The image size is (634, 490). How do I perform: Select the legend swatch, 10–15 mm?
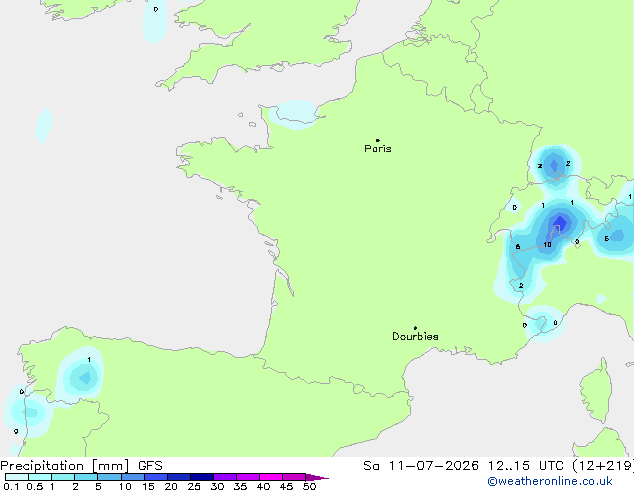[133, 477]
